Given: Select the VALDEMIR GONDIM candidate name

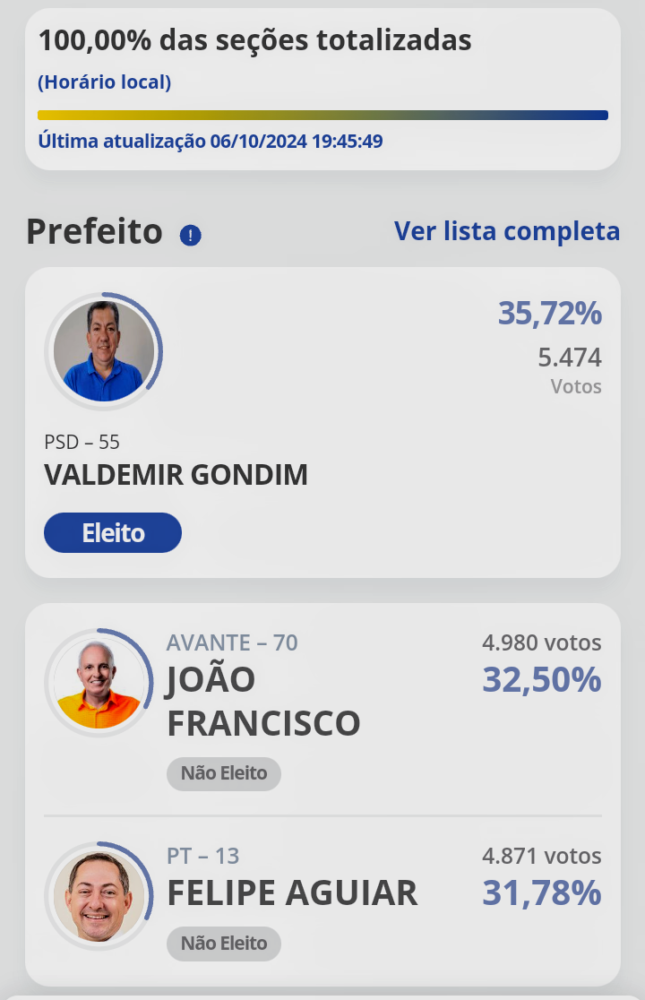Looking at the screenshot, I should coord(176,476).
